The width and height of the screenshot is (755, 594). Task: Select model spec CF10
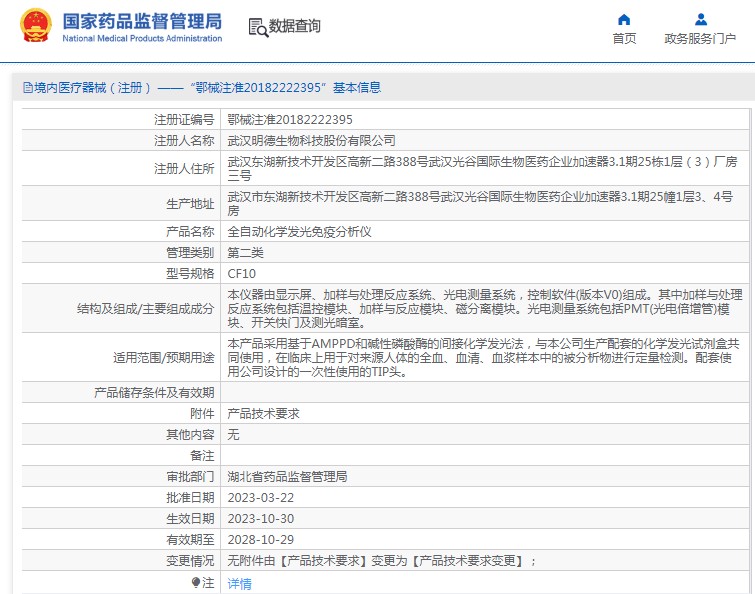click(x=241, y=274)
